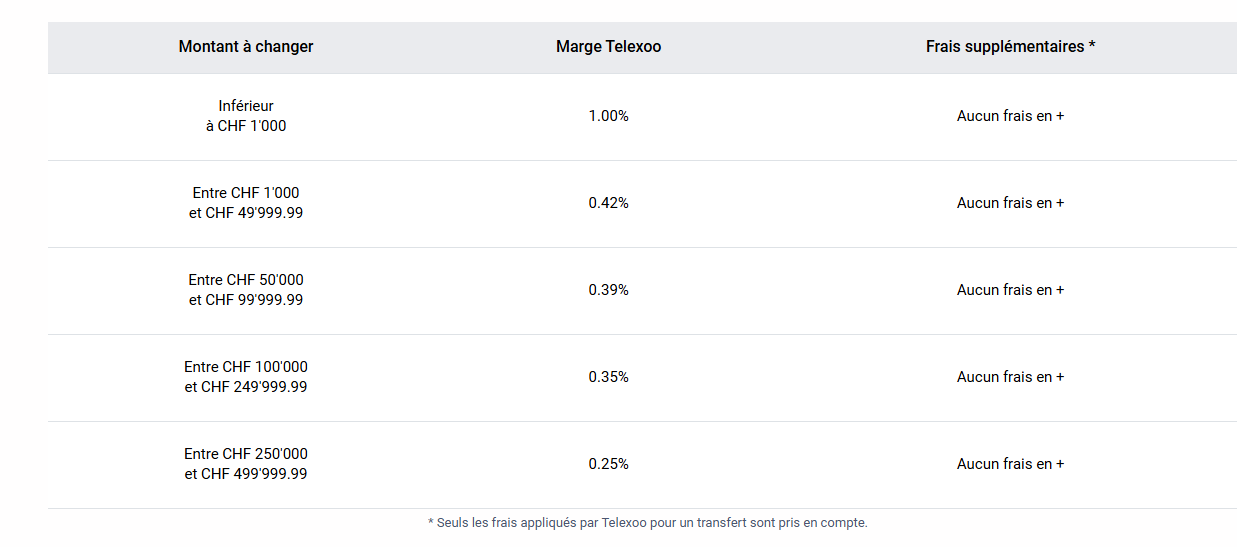Click the asterisk after 'Frais supplémentaires'
This screenshot has height=547, width=1237.
pos(1092,47)
